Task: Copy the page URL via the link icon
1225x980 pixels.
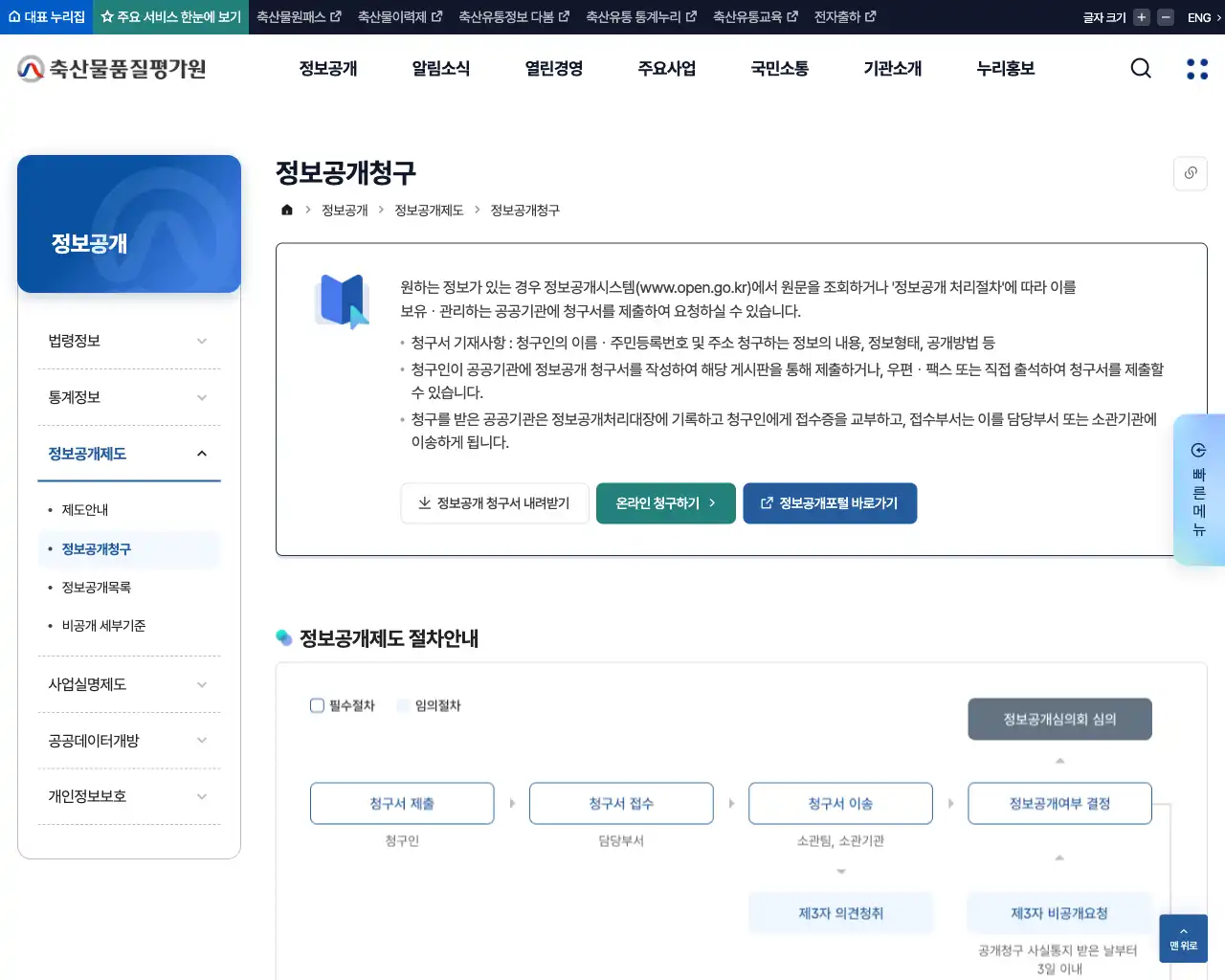Action: 1190,173
